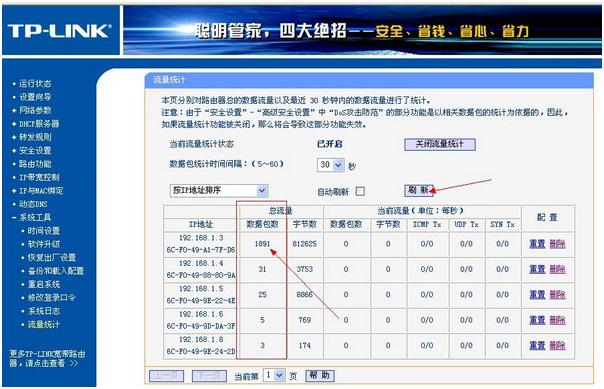Click the 流量统计 panel title

pyautogui.click(x=169, y=80)
